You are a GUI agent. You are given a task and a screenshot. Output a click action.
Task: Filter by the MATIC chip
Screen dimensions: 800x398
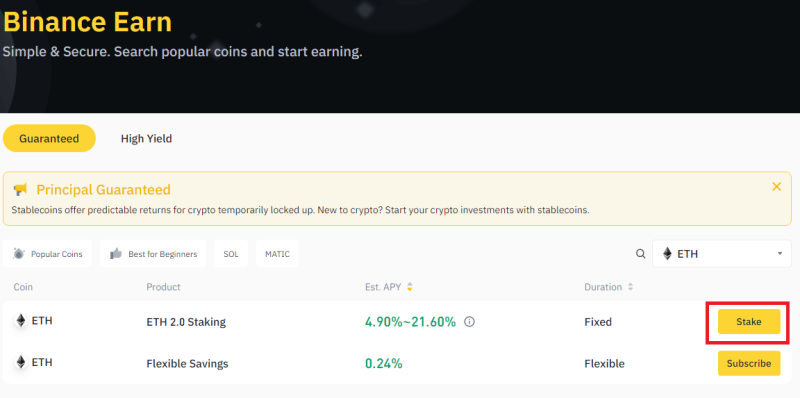(277, 254)
